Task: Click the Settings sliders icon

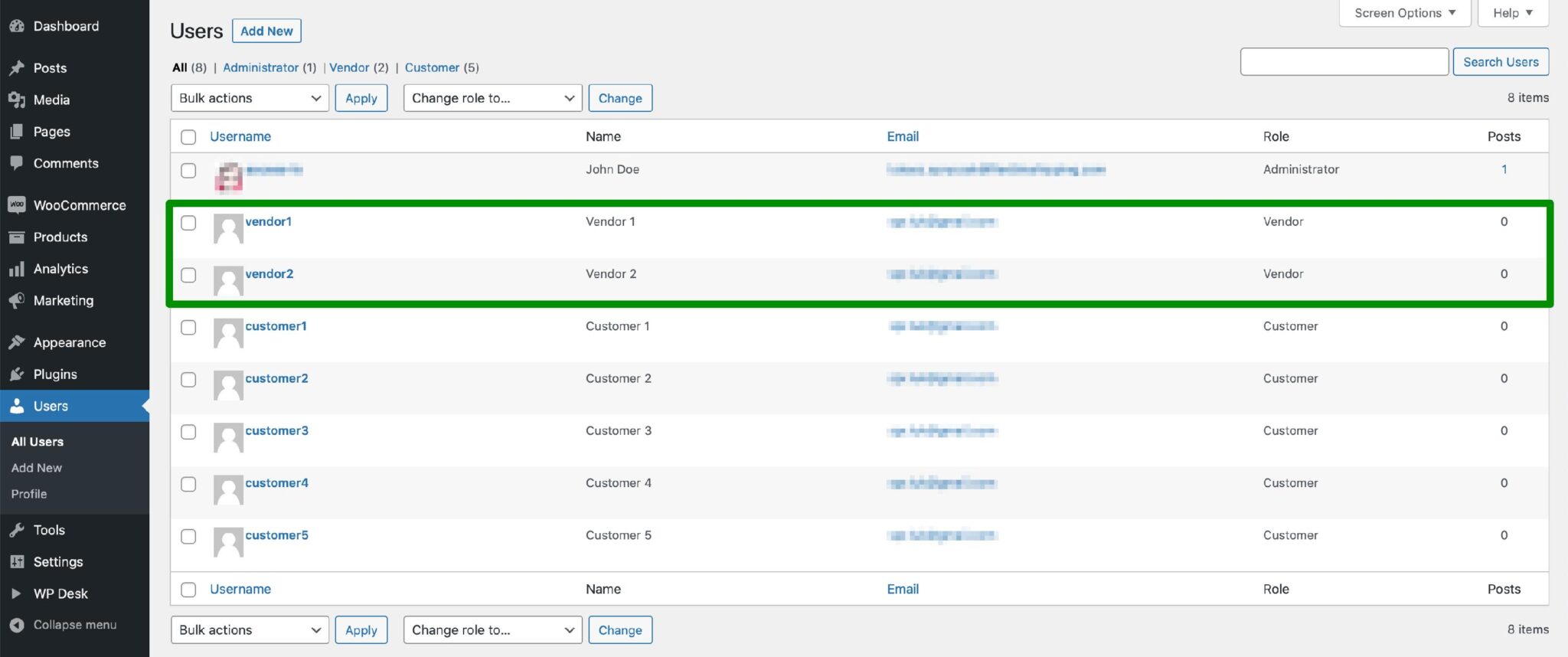Action: 17,562
